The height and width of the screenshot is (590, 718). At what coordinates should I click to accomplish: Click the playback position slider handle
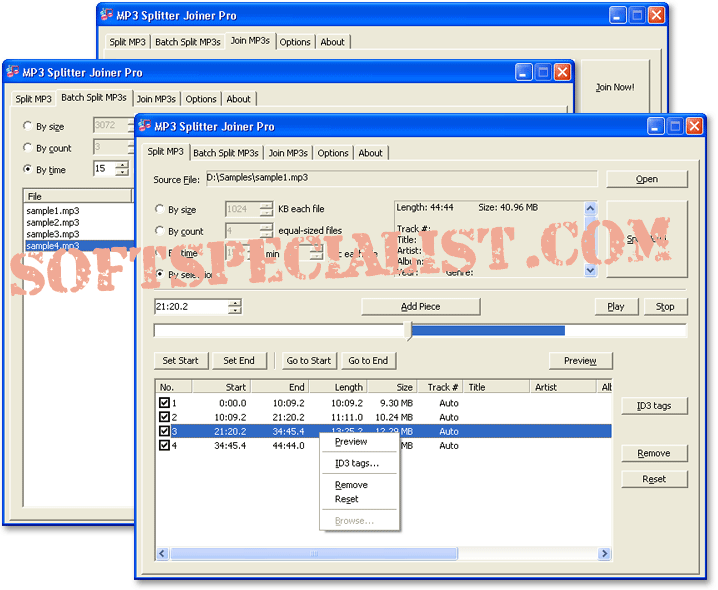pyautogui.click(x=408, y=331)
